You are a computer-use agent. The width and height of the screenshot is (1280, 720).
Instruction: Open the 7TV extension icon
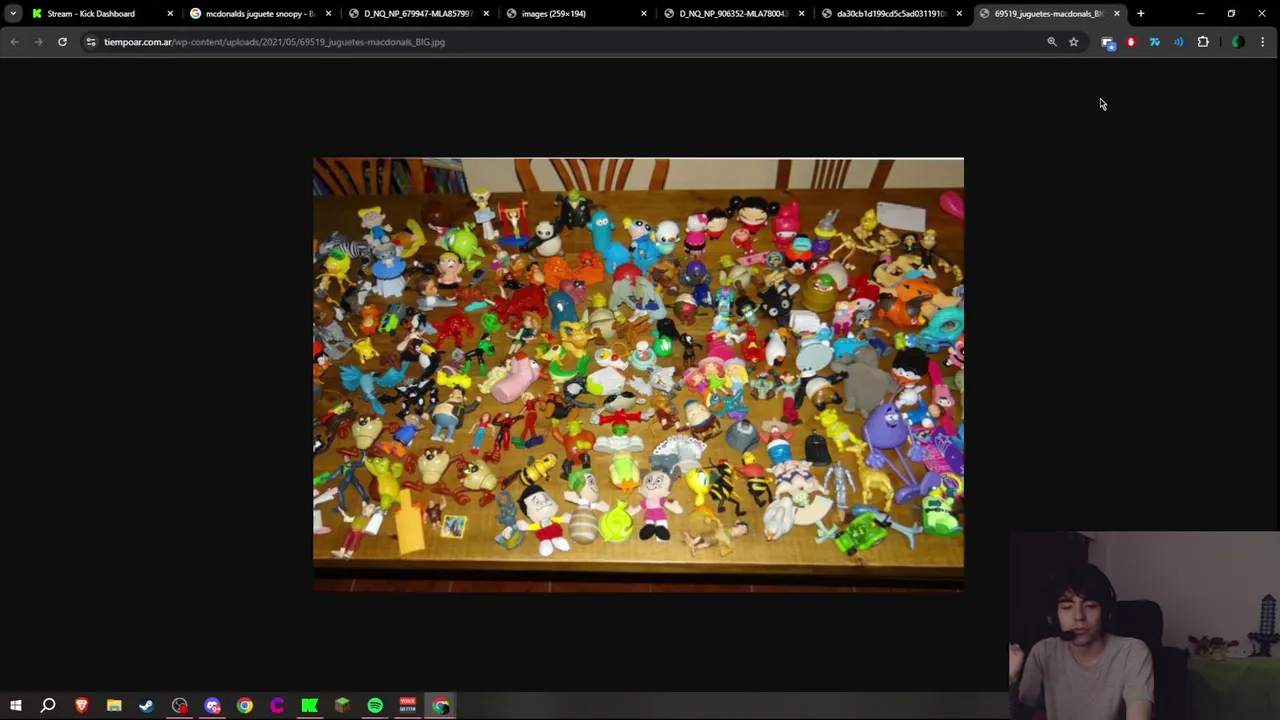tap(1155, 42)
